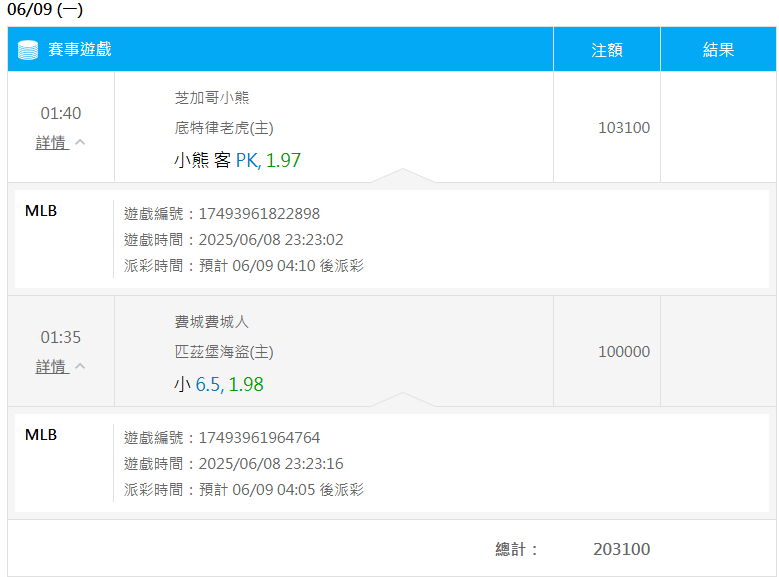The width and height of the screenshot is (779, 577).
Task: Collapse details for the 01:40 game
Action: 52,143
